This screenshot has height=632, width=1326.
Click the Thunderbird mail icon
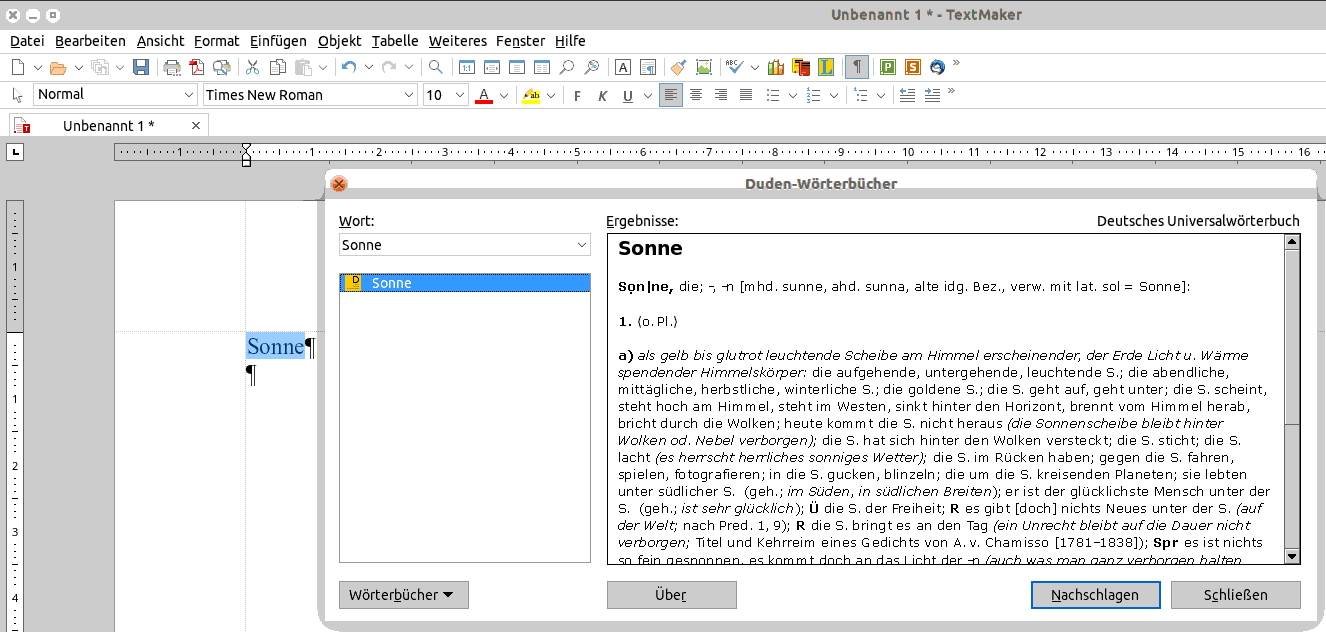click(937, 67)
